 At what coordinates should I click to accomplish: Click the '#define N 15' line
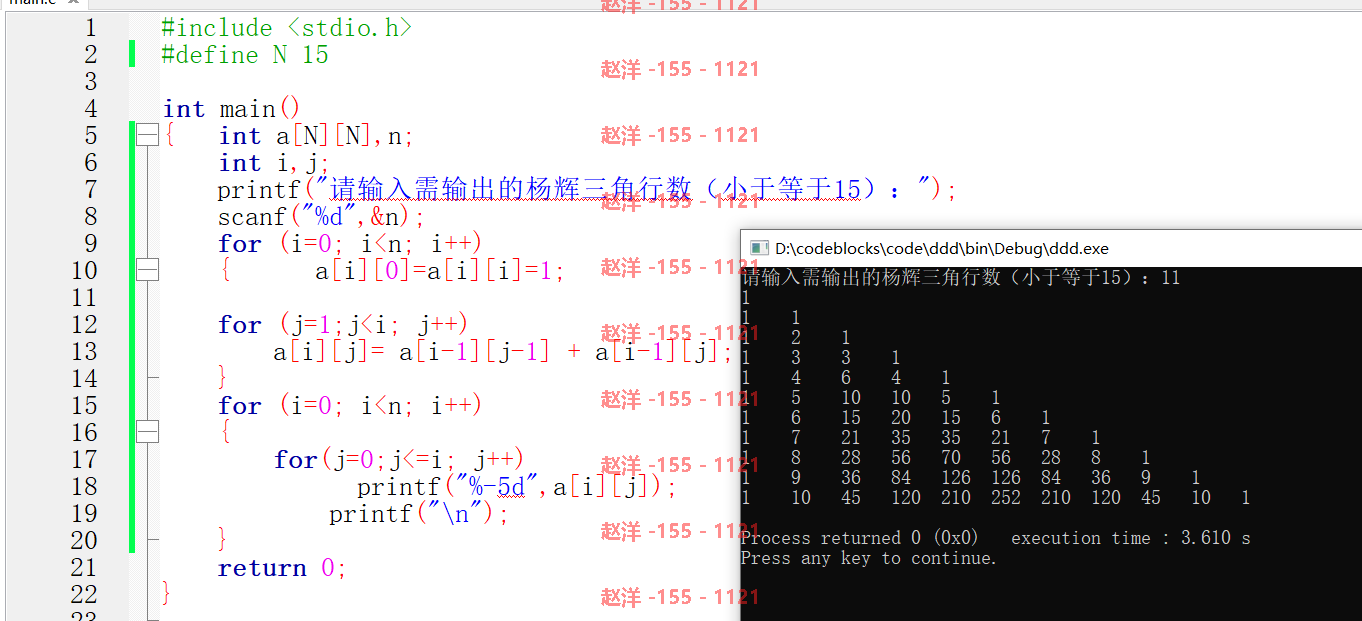245,55
